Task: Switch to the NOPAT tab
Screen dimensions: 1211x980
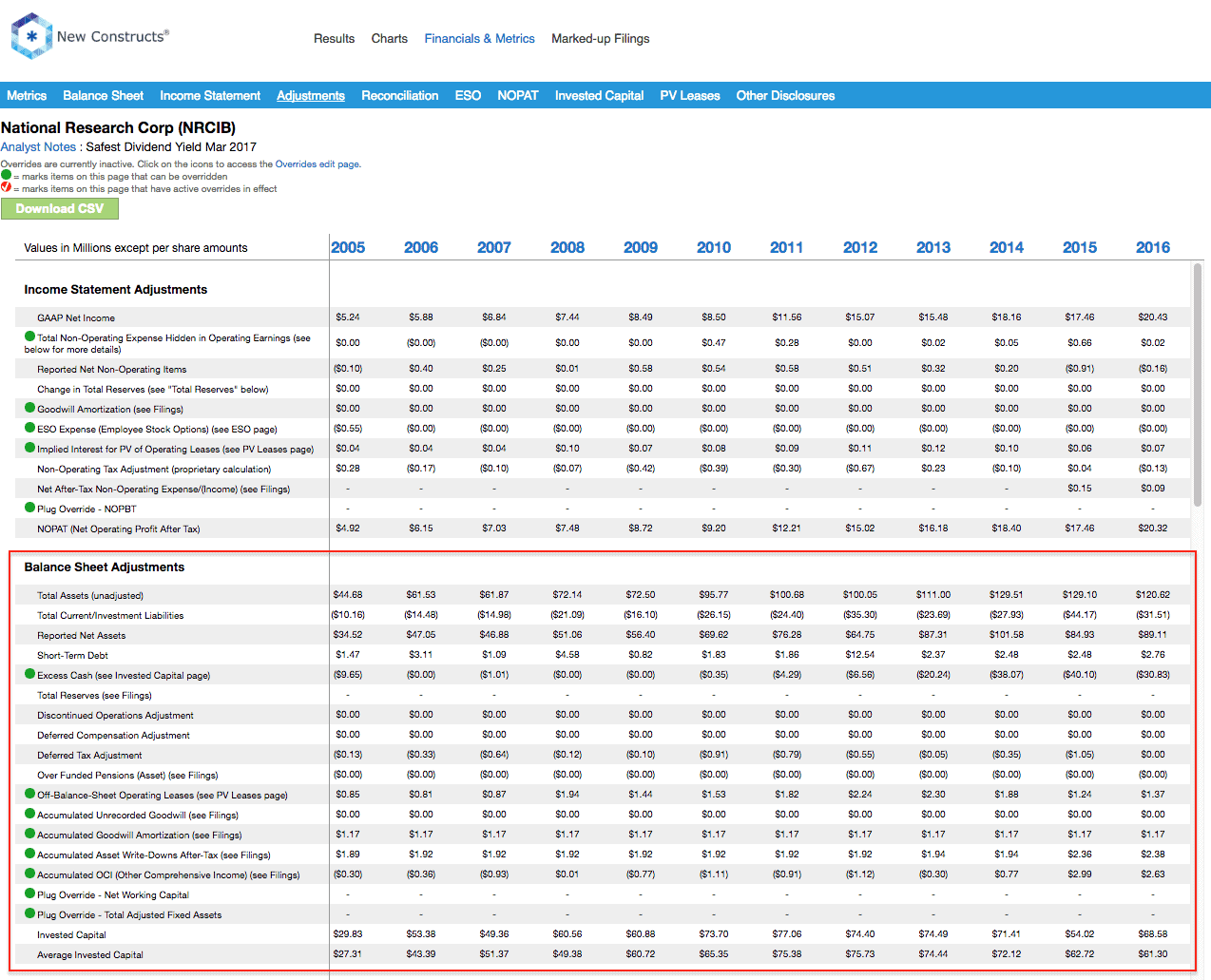Action: pos(518,96)
